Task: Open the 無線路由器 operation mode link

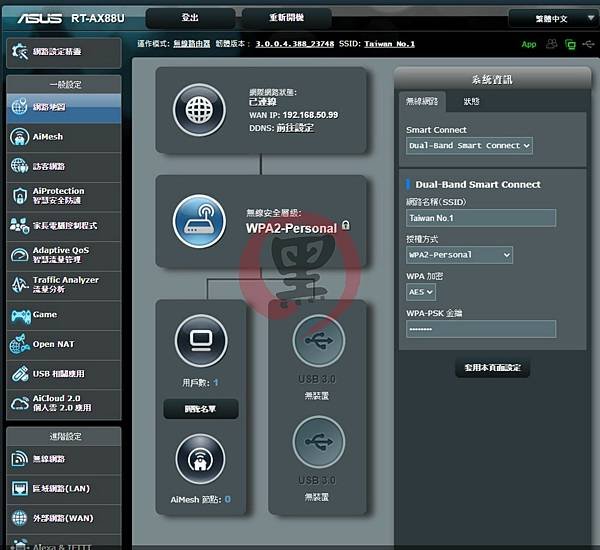Action: coord(192,44)
